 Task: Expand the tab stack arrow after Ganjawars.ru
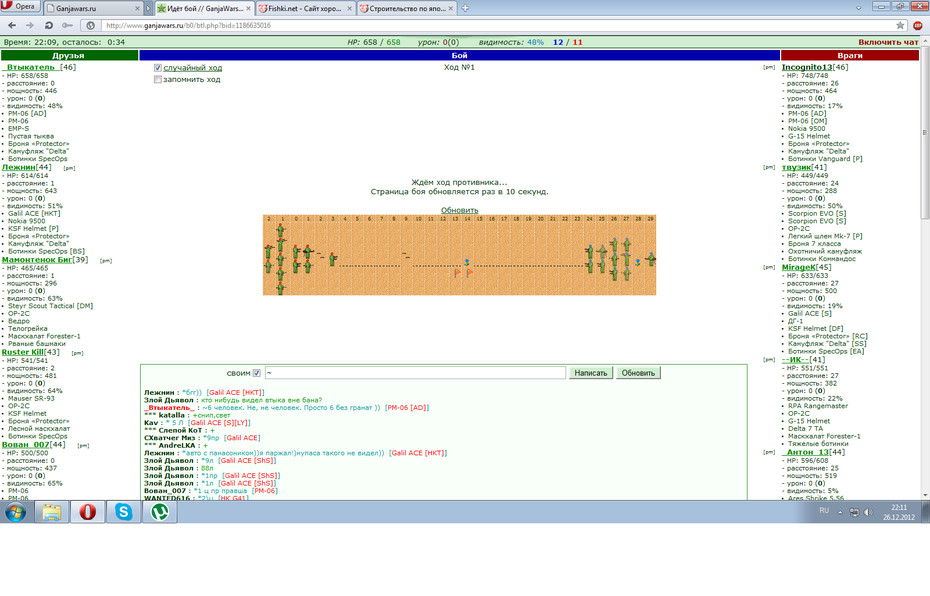149,8
